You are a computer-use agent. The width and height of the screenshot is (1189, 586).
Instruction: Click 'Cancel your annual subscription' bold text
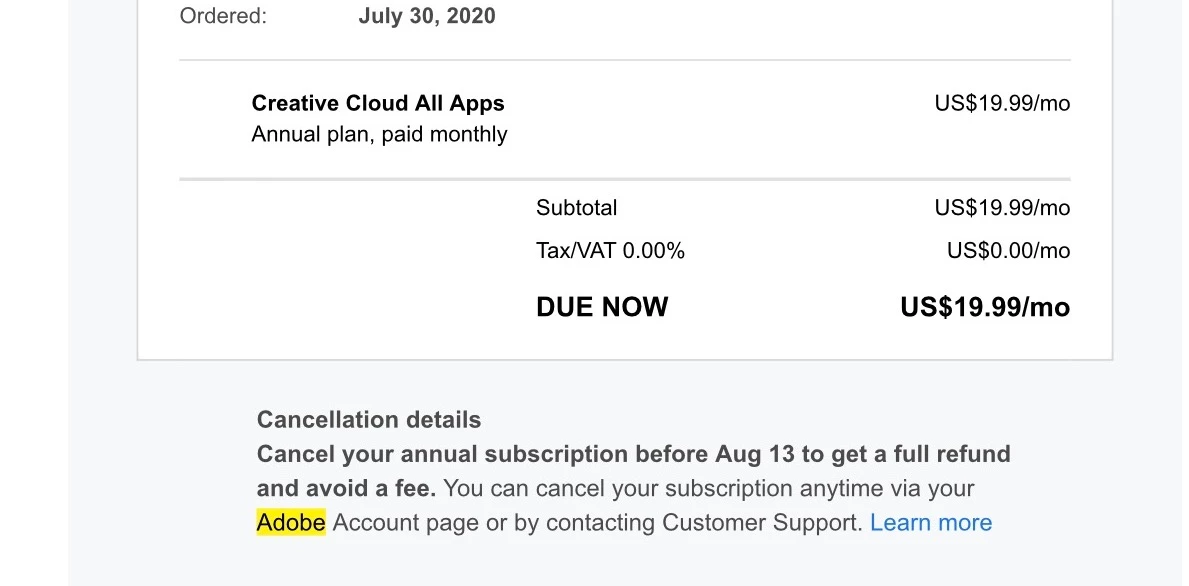pyautogui.click(x=442, y=454)
